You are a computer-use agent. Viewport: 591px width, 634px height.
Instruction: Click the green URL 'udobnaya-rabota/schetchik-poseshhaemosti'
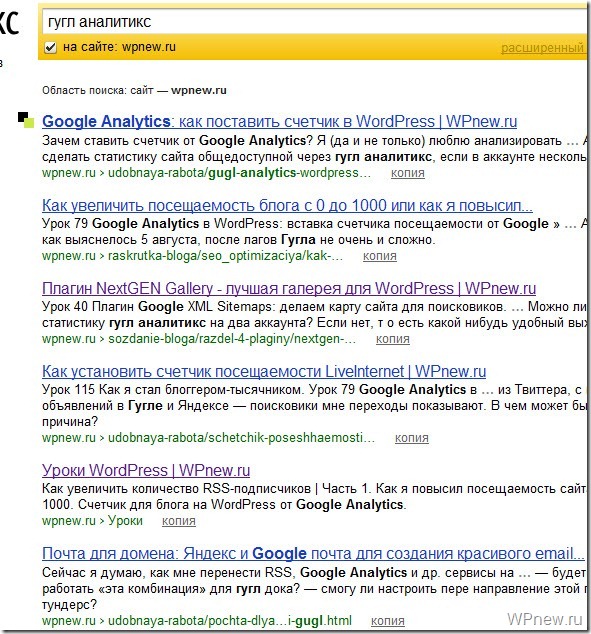241,438
